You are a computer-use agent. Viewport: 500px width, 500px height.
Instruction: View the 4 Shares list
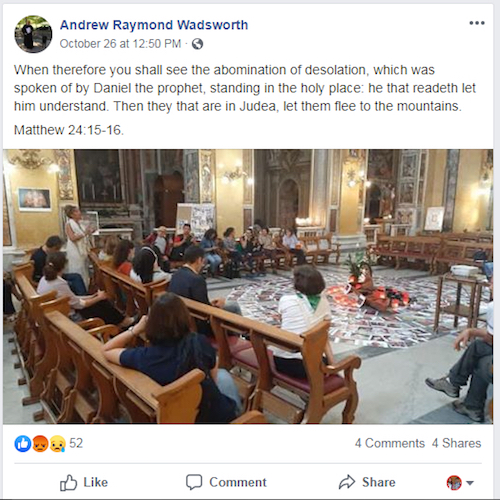(x=457, y=443)
